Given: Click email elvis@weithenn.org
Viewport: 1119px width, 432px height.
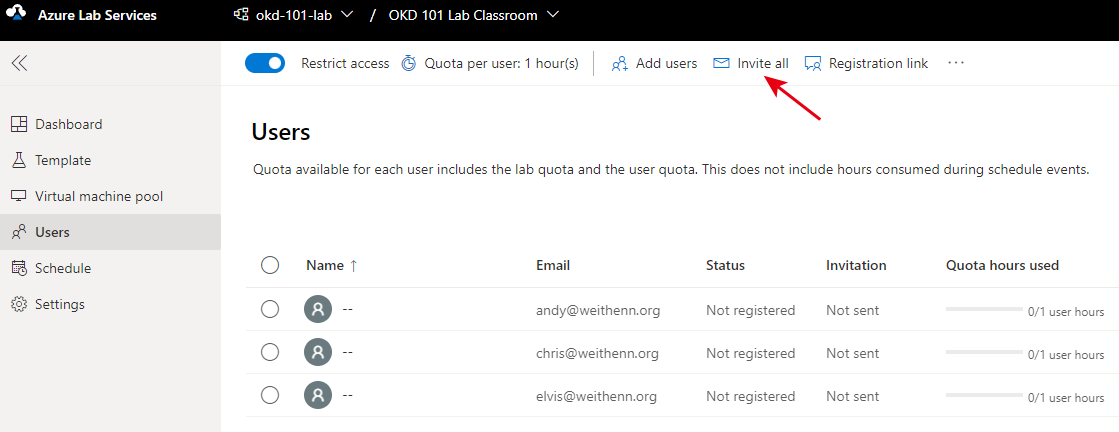Looking at the screenshot, I should [x=597, y=396].
